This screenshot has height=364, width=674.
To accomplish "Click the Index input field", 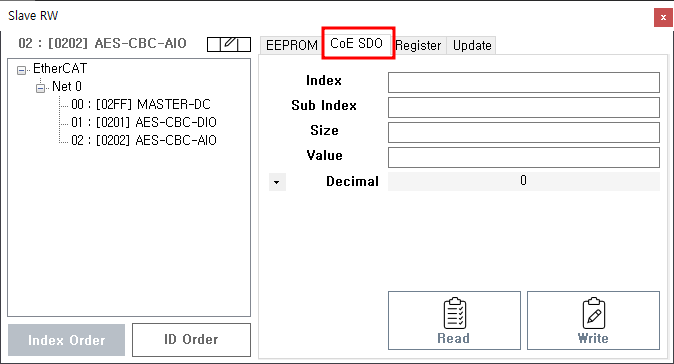I will pos(524,83).
